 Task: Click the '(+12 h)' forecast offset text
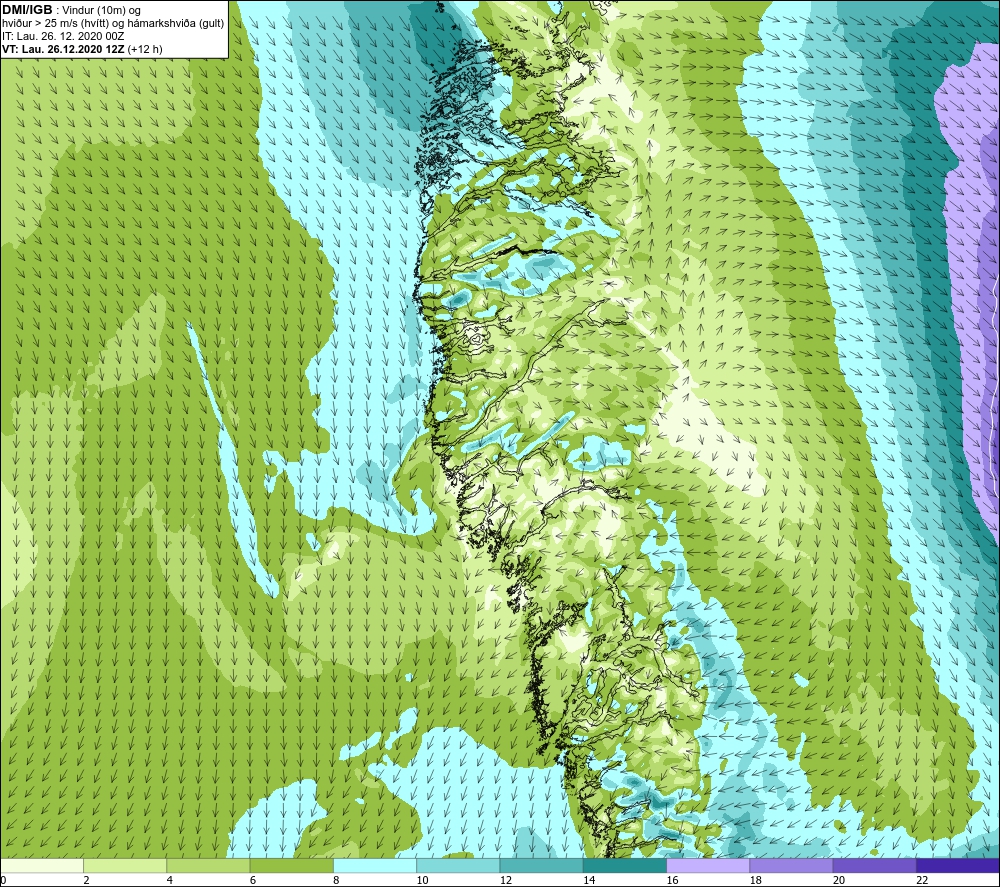coord(145,49)
